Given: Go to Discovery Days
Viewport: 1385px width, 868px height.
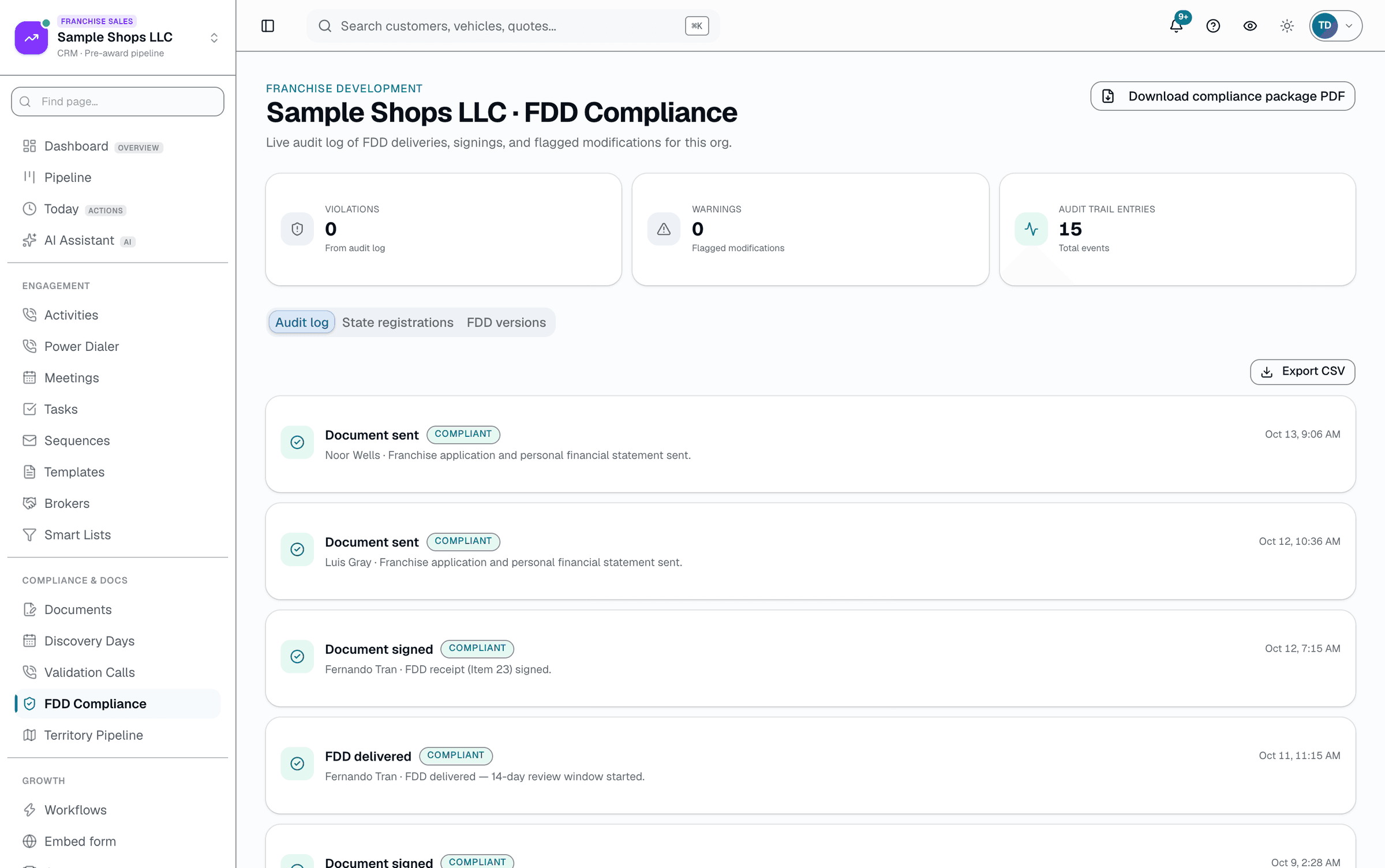Looking at the screenshot, I should pos(118,641).
